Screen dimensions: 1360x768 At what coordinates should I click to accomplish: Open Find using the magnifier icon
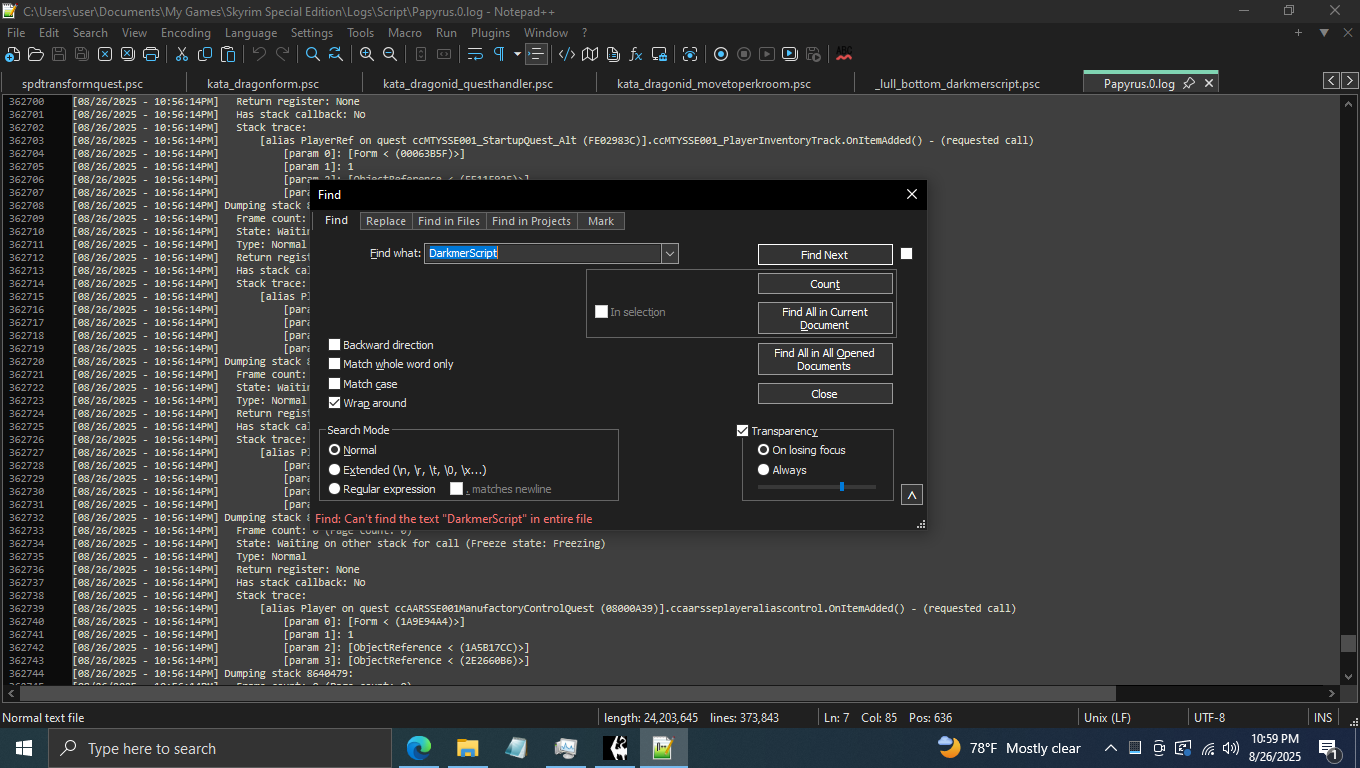coord(313,54)
